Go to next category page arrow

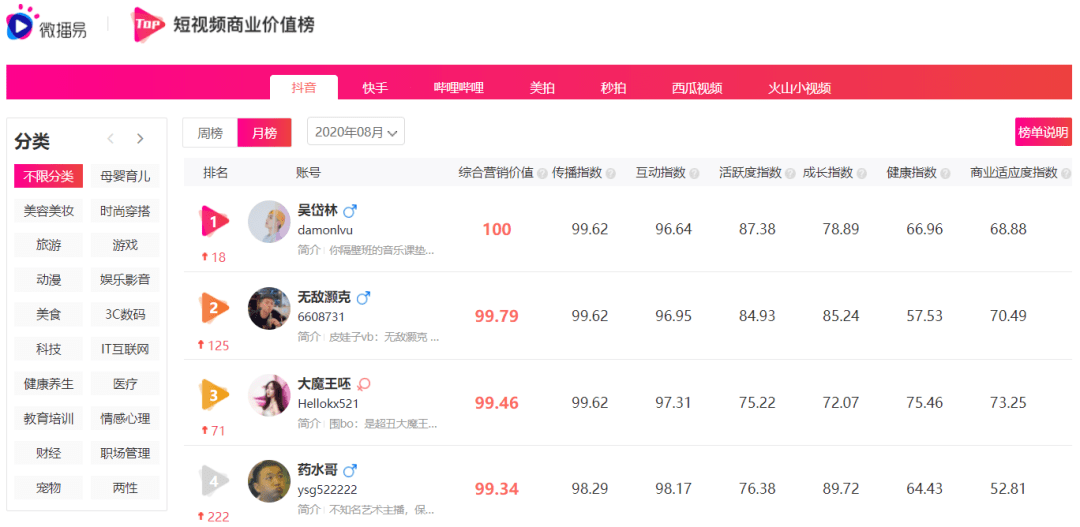[x=141, y=138]
